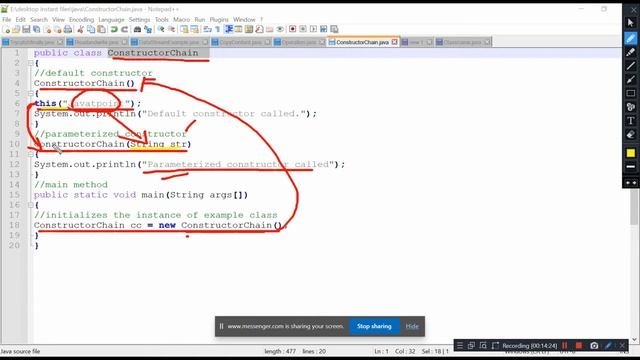Click line number 18 in margin
640x360 pixels.
(x=14, y=225)
